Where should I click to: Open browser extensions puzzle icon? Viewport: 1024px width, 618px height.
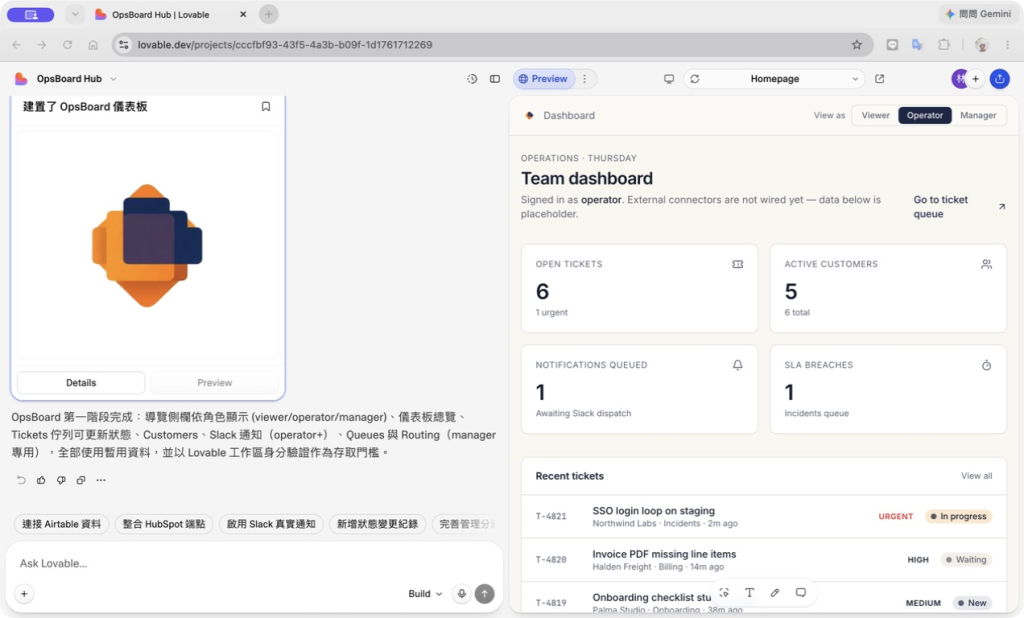pos(944,44)
